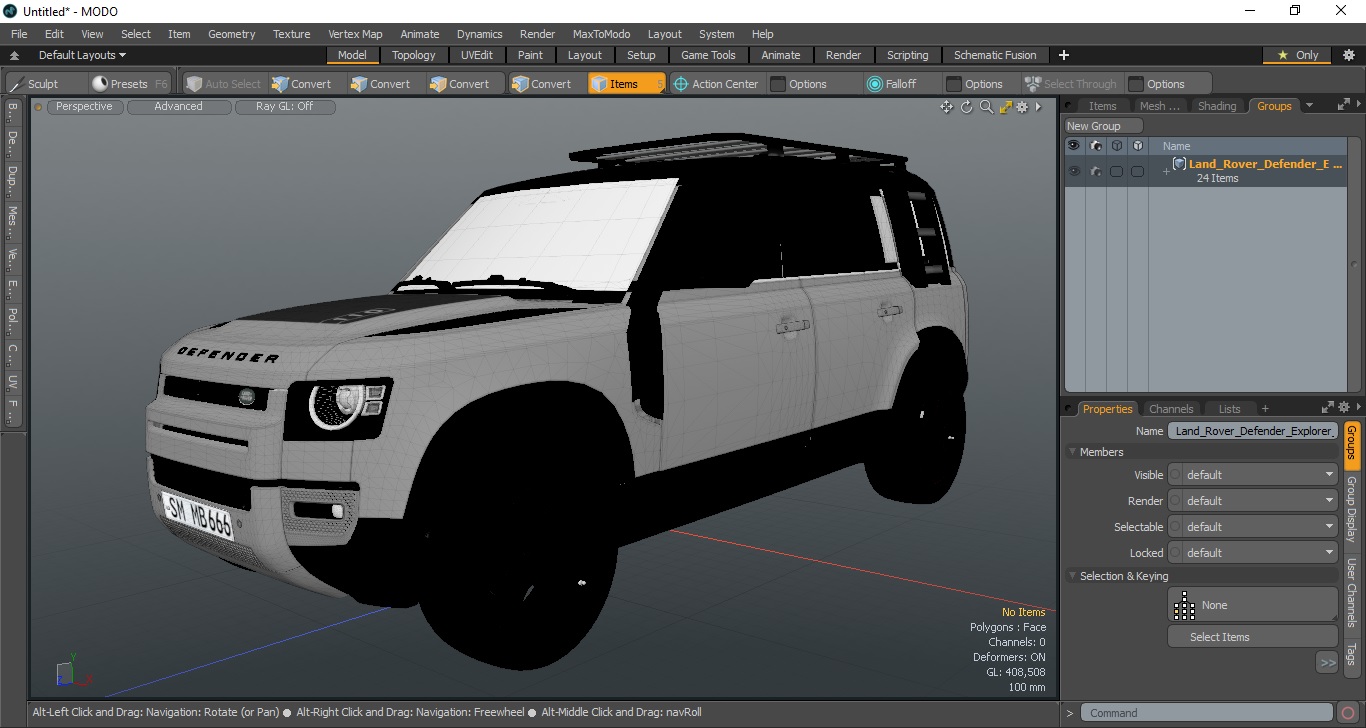Toggle visibility eye for Land Rover group
Viewport: 1366px width, 728px height.
pos(1074,171)
